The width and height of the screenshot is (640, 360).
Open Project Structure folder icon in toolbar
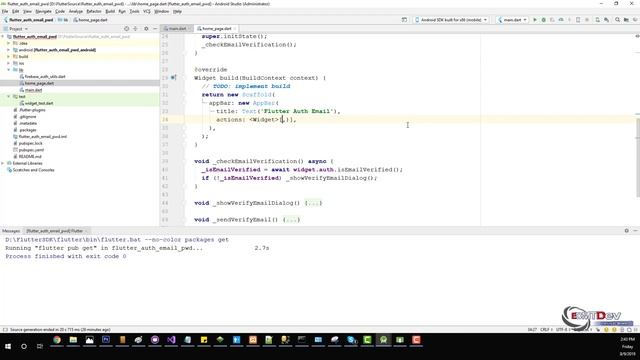pos(626,20)
